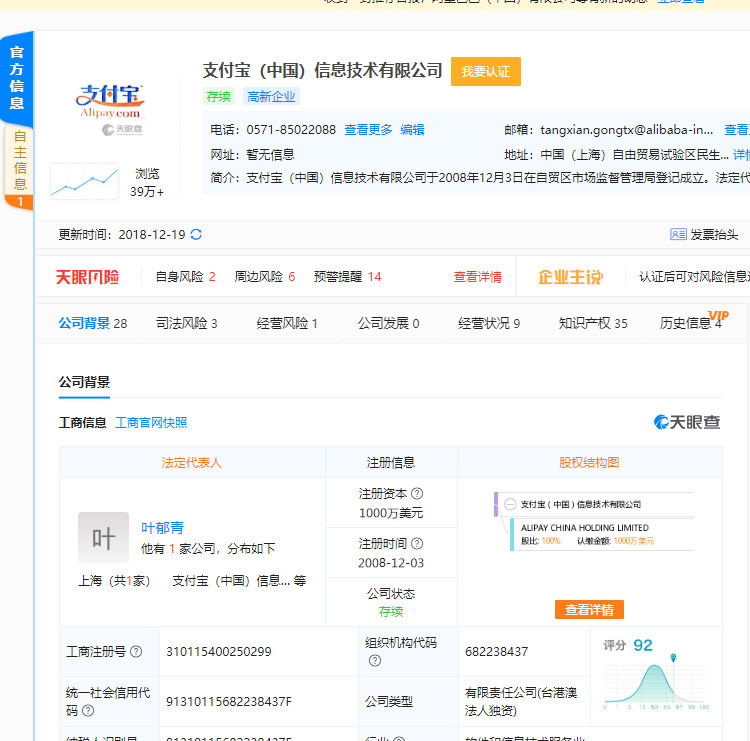The height and width of the screenshot is (741, 750).
Task: Click the registration date 2008-12-03
Action: (391, 563)
